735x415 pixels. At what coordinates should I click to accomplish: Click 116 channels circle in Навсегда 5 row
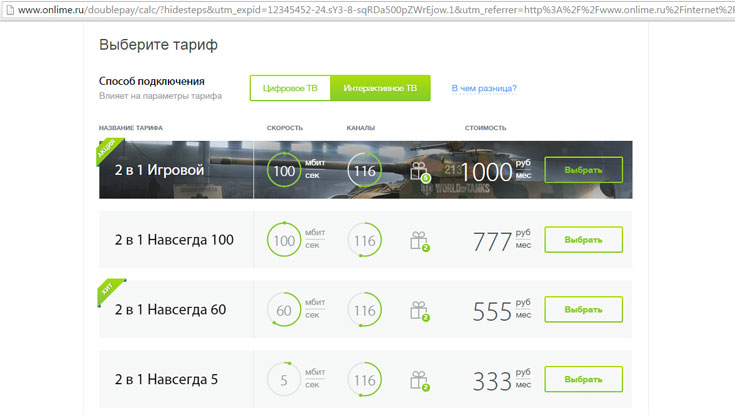365,381
